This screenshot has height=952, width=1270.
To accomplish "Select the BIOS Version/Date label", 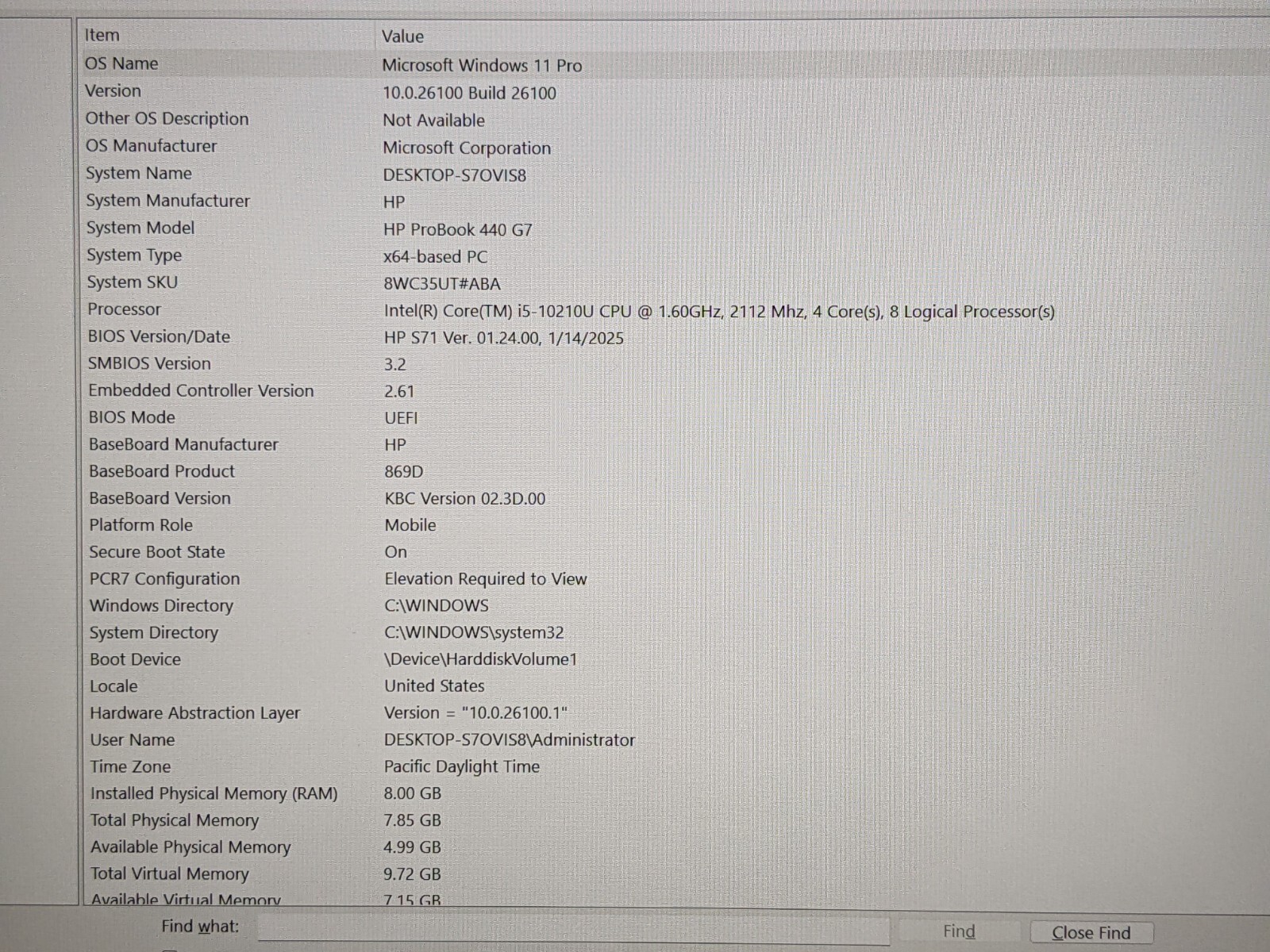I will click(159, 336).
